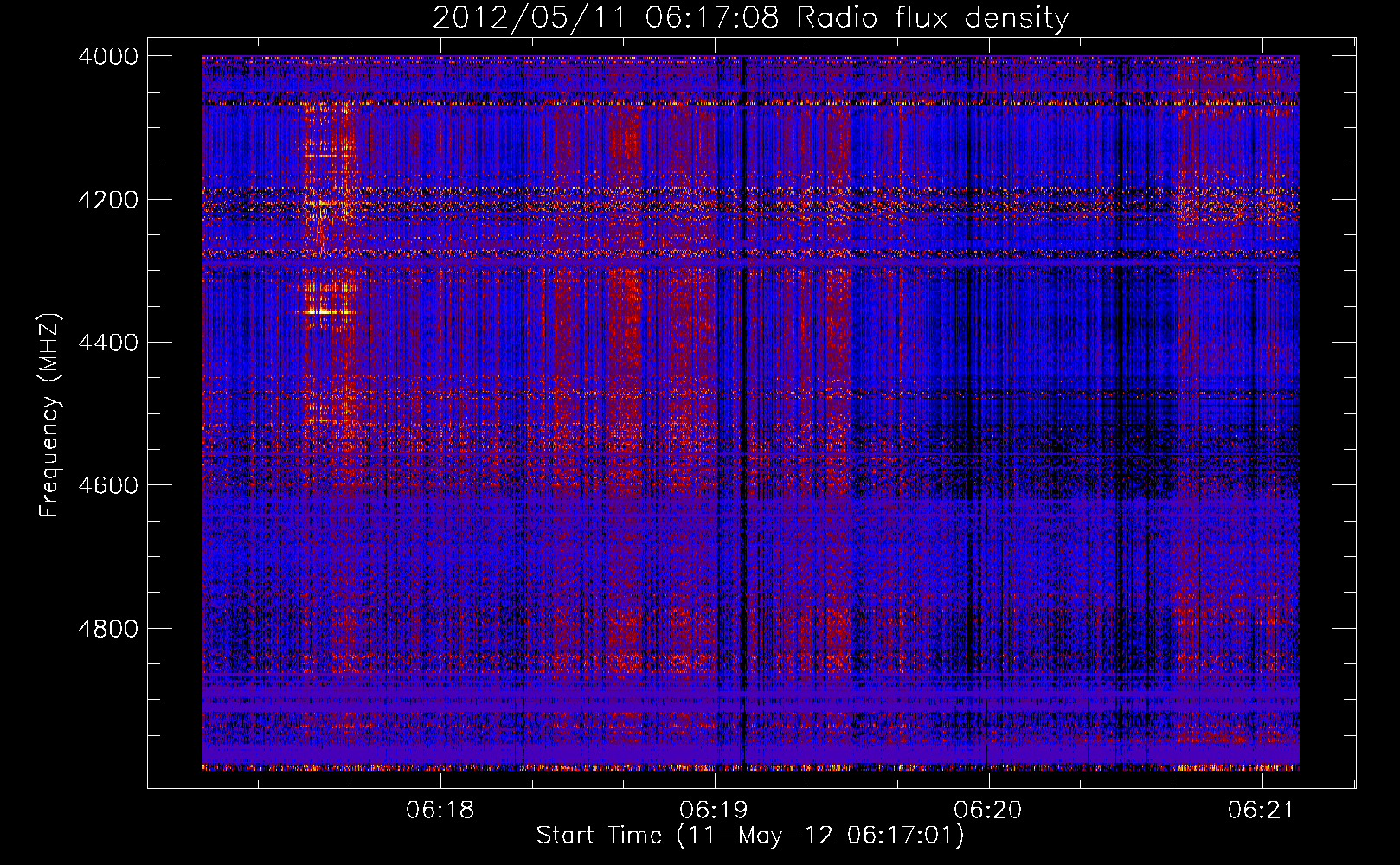Image resolution: width=1400 pixels, height=865 pixels.
Task: Click the "06:21" time tick label
Action: (1262, 811)
